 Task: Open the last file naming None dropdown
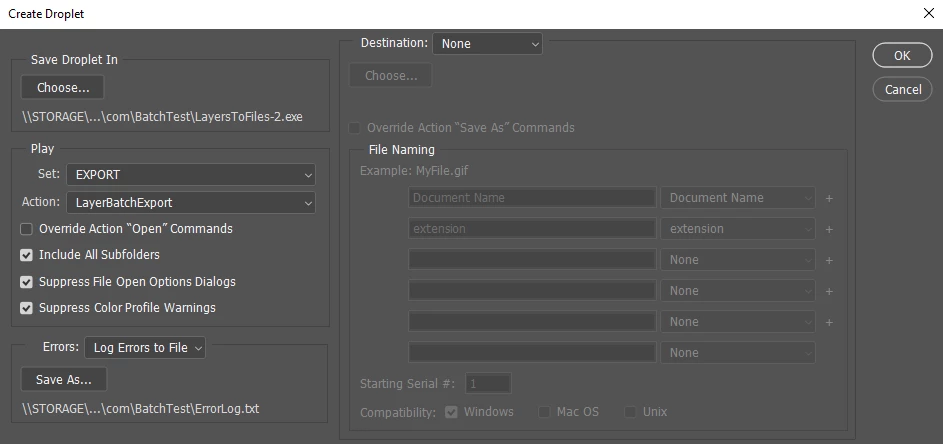coord(738,353)
